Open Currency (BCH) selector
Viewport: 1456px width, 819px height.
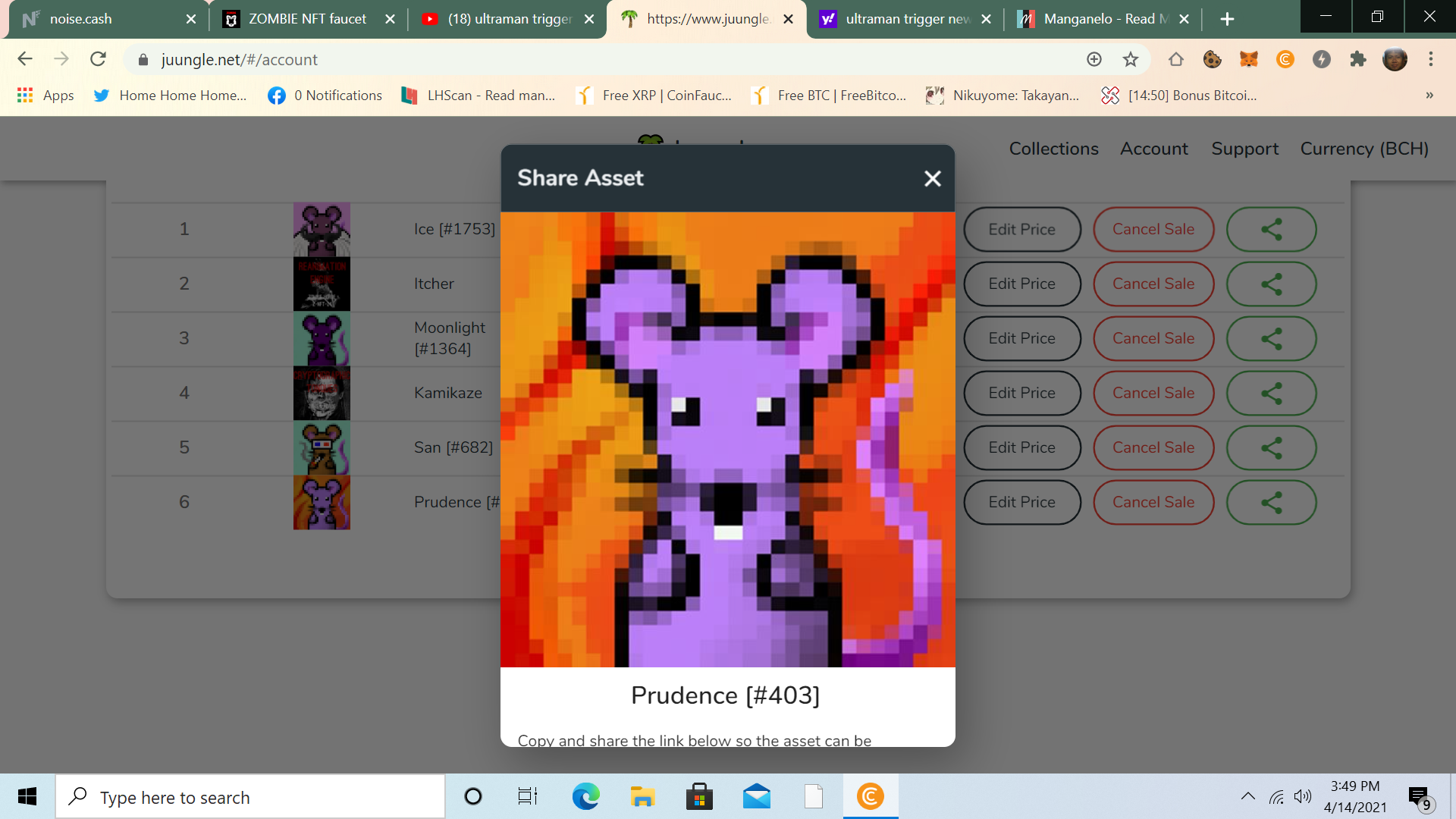[x=1364, y=149]
